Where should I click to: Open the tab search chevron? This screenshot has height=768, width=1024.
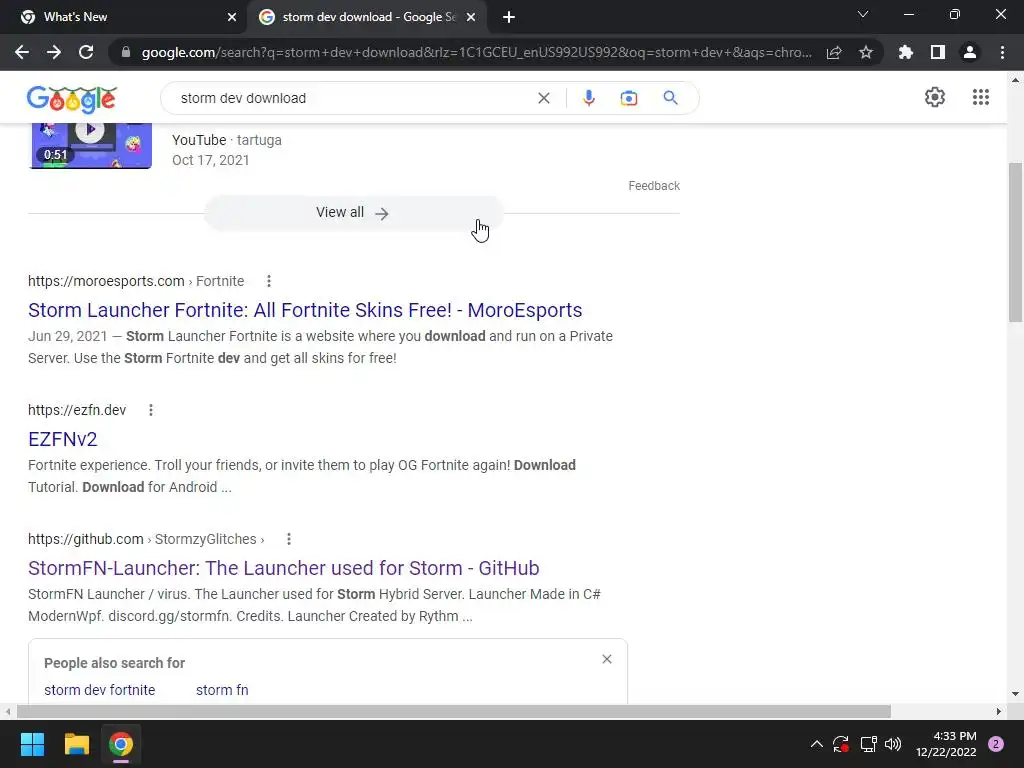point(863,14)
